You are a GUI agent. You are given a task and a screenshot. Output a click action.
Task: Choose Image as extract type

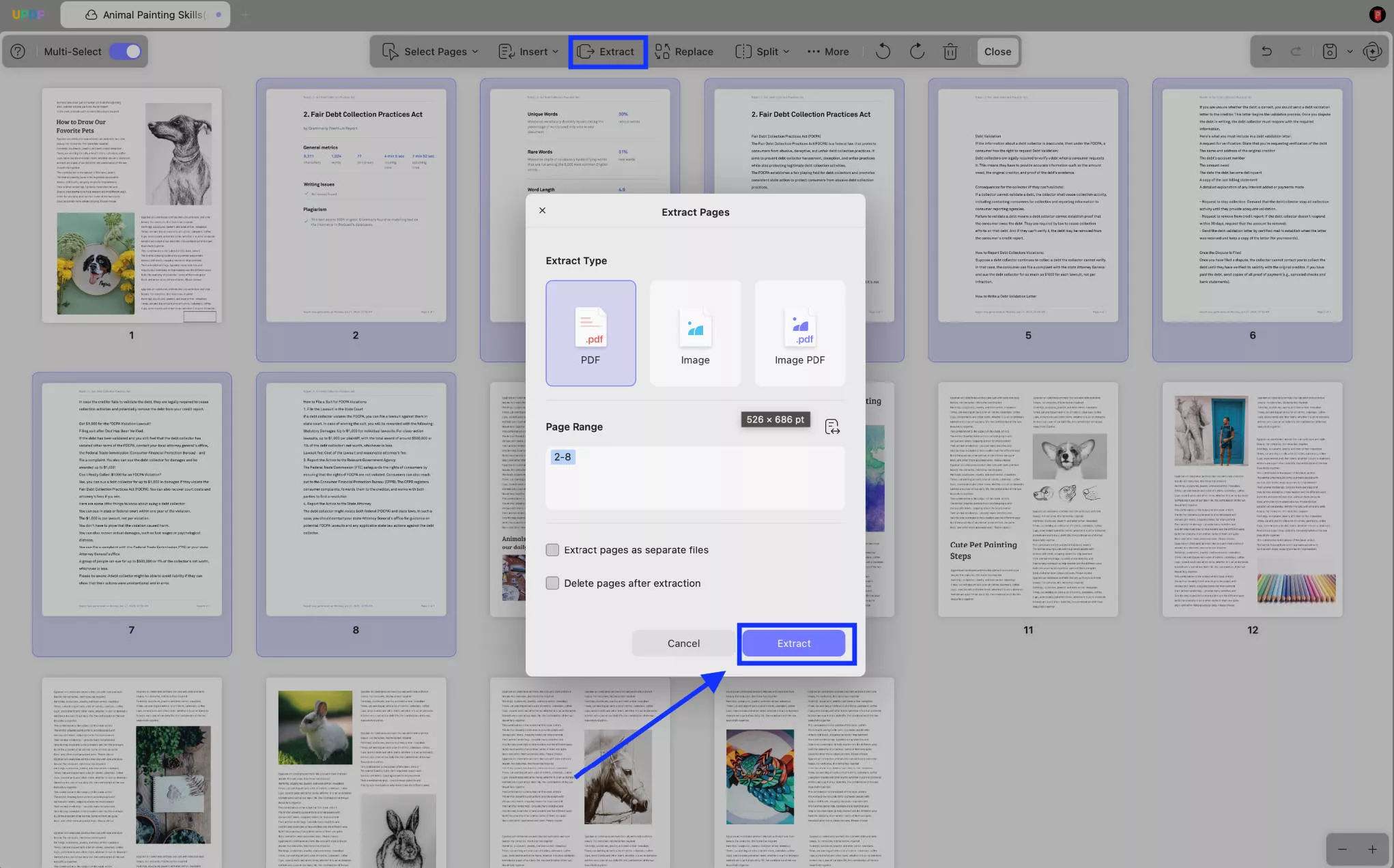[x=695, y=333]
